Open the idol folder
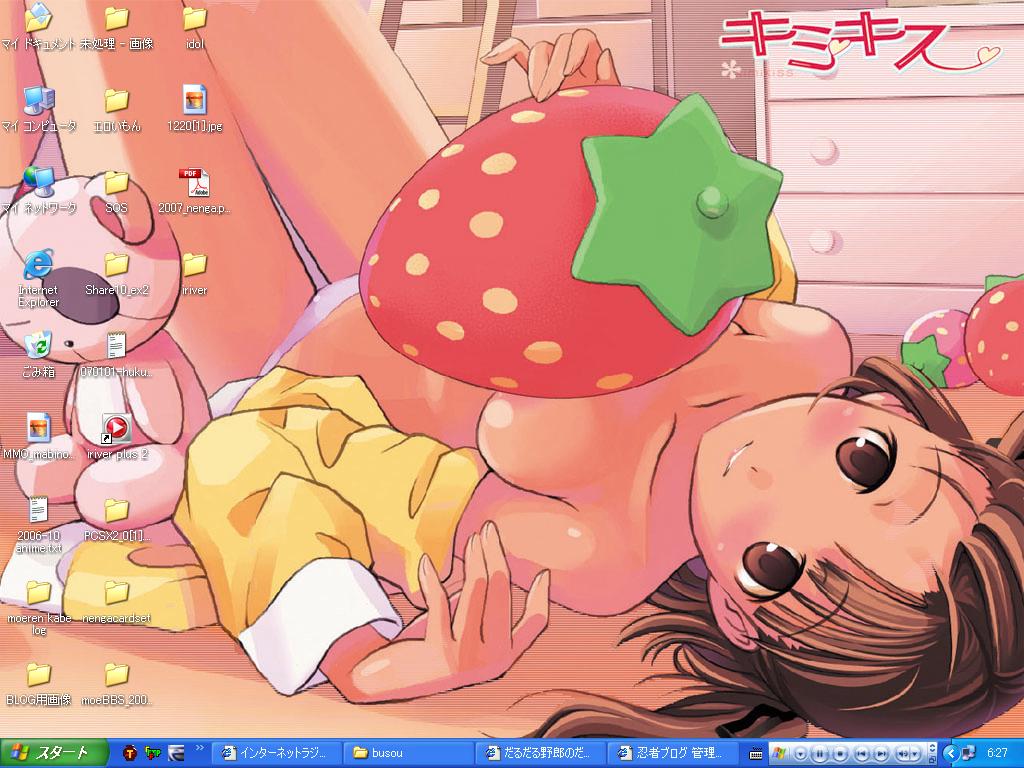Viewport: 1024px width, 768px height. 195,27
